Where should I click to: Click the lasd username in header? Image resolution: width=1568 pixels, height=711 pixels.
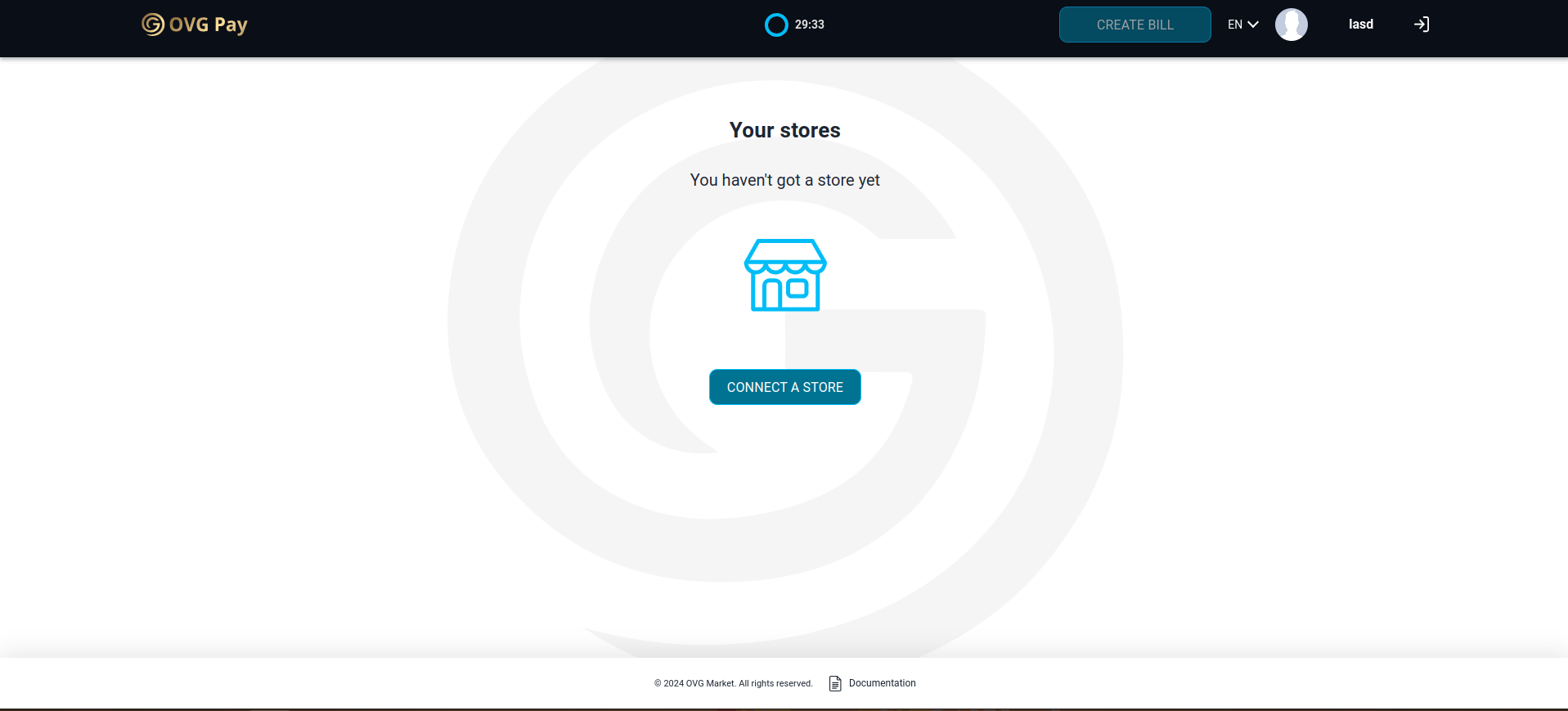1361,25
